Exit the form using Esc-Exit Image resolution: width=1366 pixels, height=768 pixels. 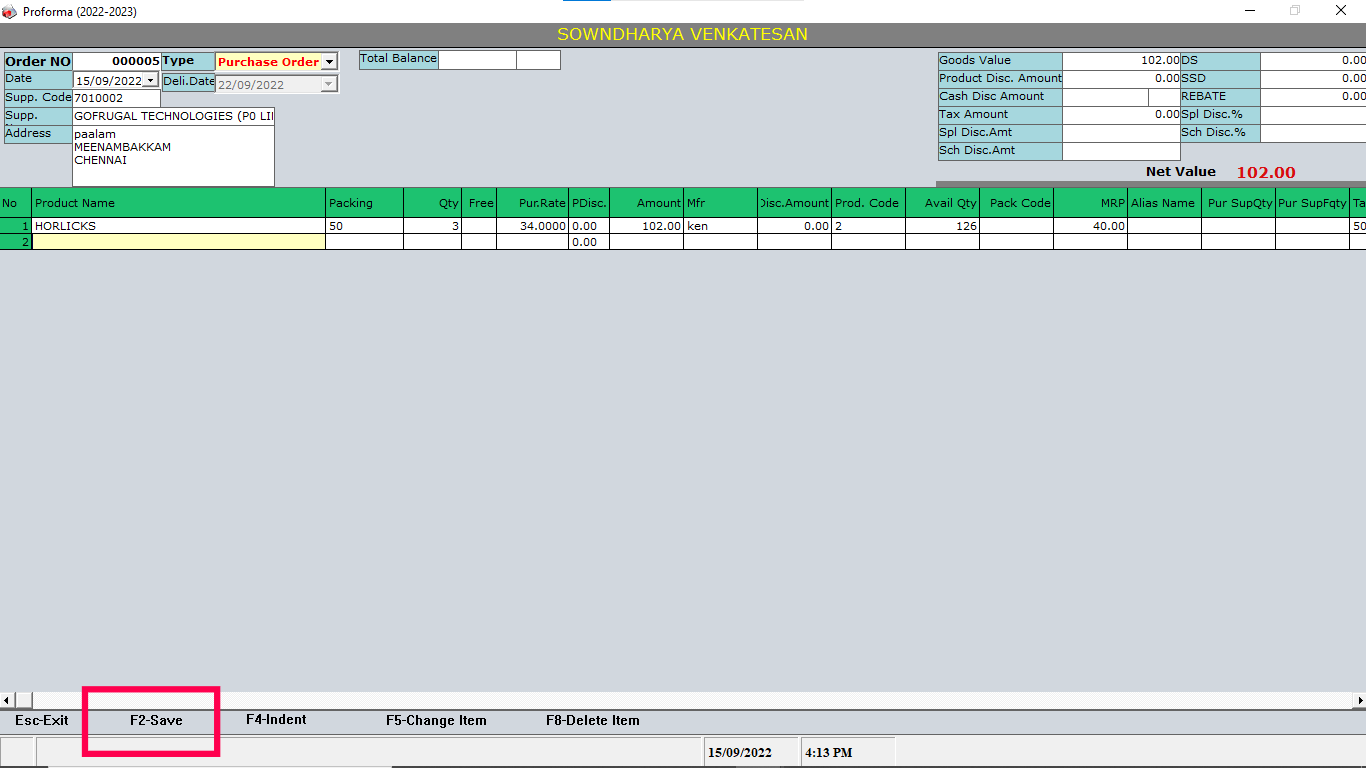coord(42,720)
